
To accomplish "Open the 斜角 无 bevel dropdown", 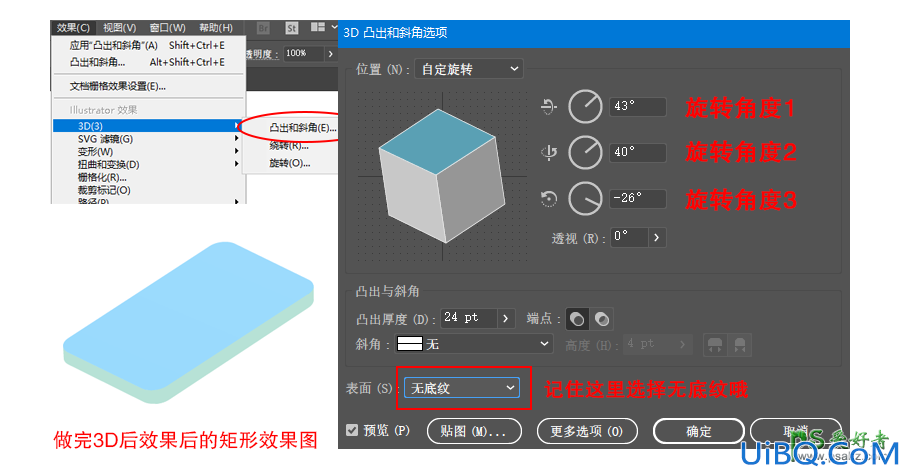I will coord(474,344).
